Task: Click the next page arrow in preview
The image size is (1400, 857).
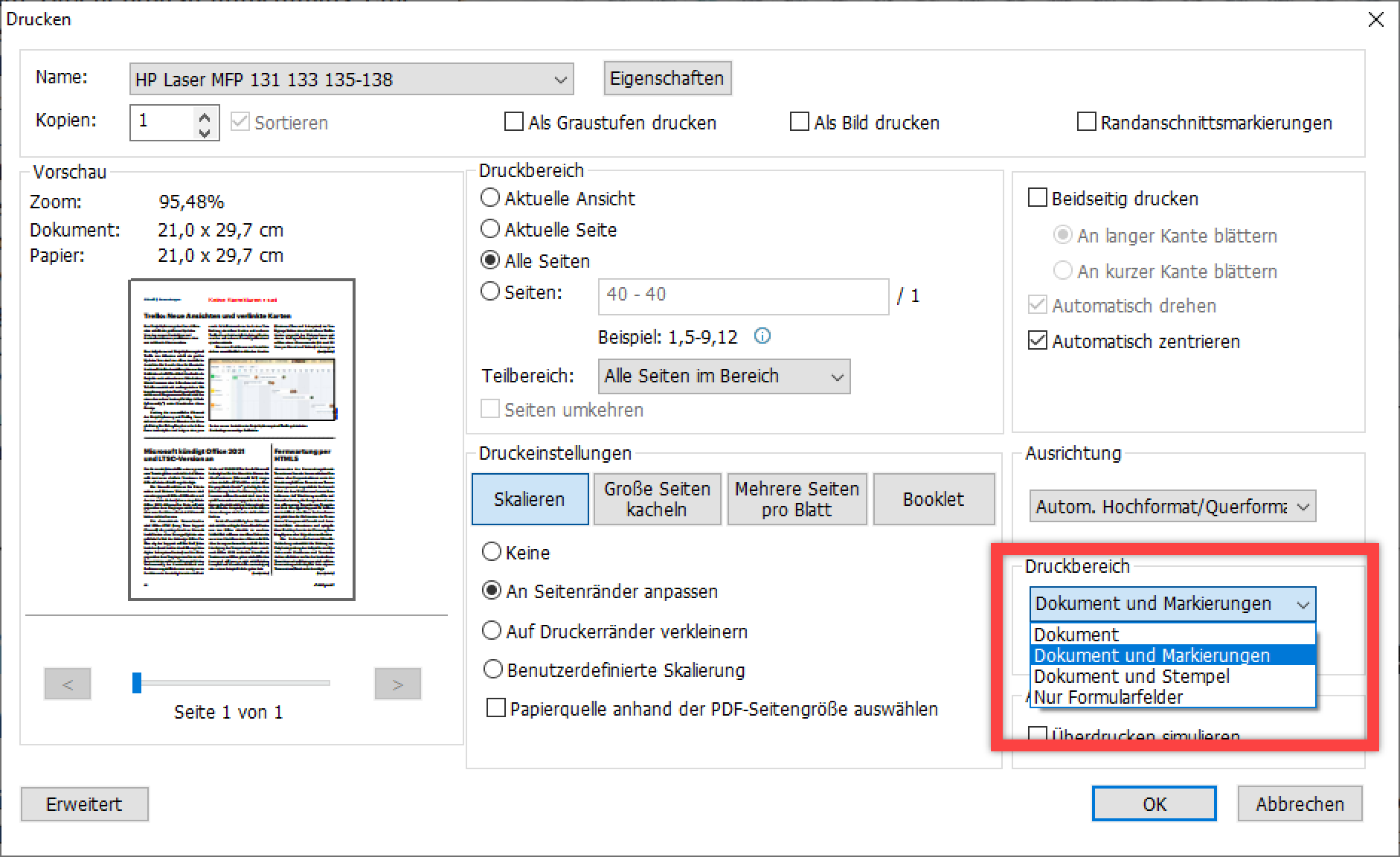Action: [397, 684]
